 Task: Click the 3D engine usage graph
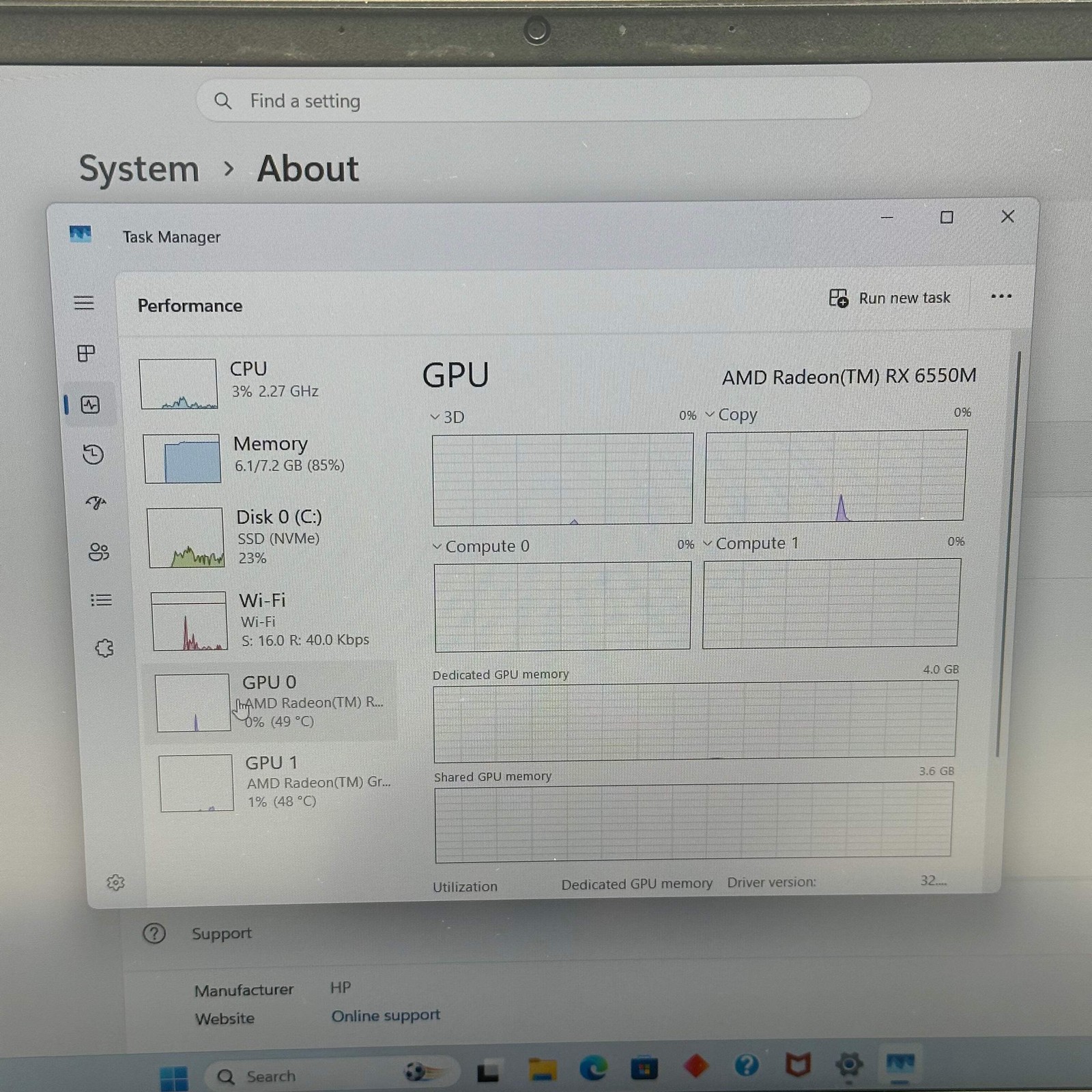coord(562,479)
